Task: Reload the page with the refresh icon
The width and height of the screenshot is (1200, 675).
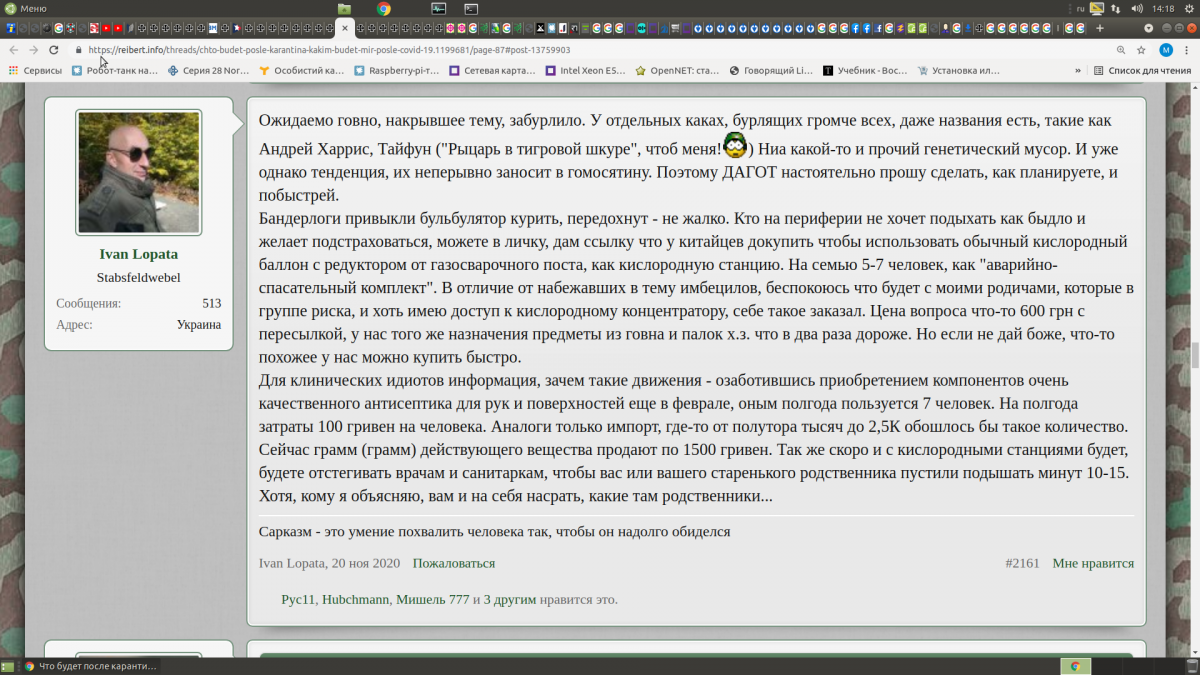Action: pos(54,50)
